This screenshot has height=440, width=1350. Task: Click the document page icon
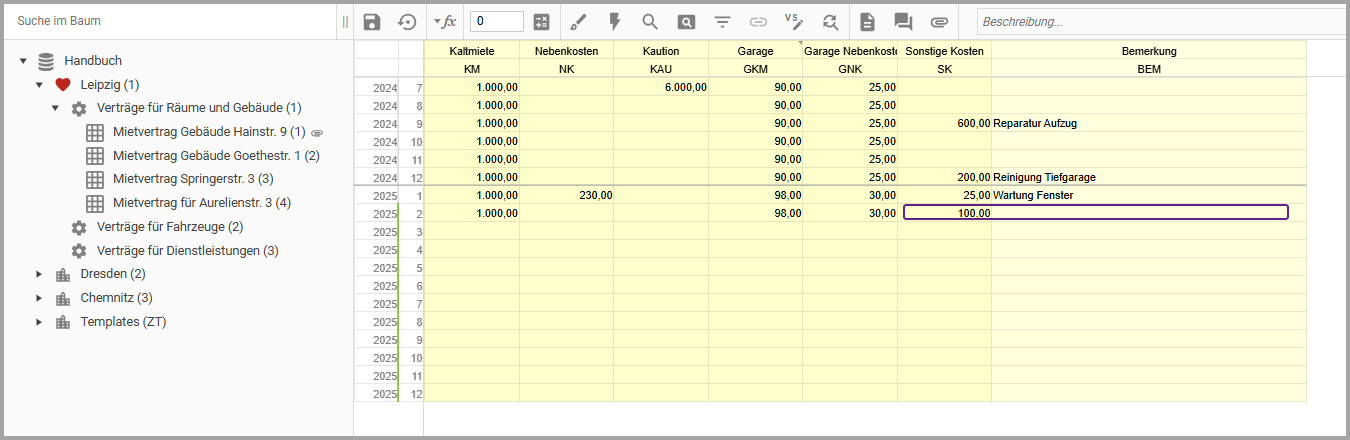(x=867, y=22)
